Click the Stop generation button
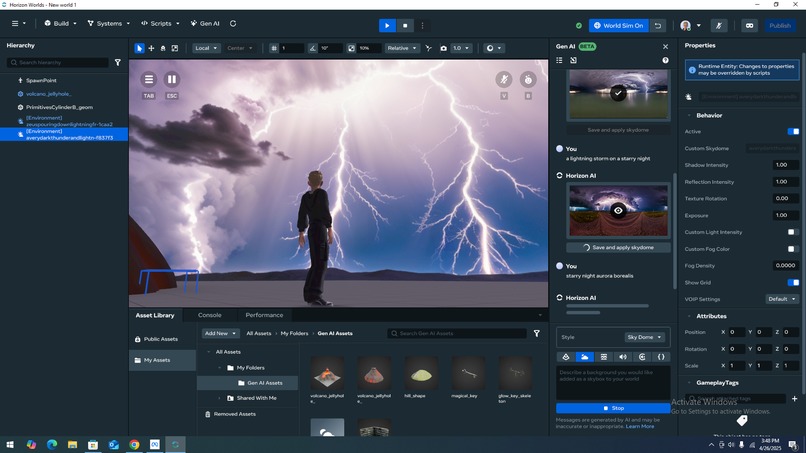Viewport: 806px width, 453px height. 613,408
